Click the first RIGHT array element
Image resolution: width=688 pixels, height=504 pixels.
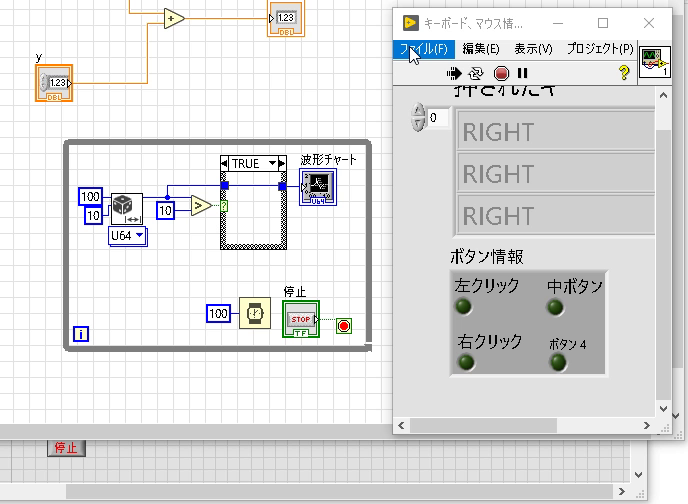(x=556, y=132)
